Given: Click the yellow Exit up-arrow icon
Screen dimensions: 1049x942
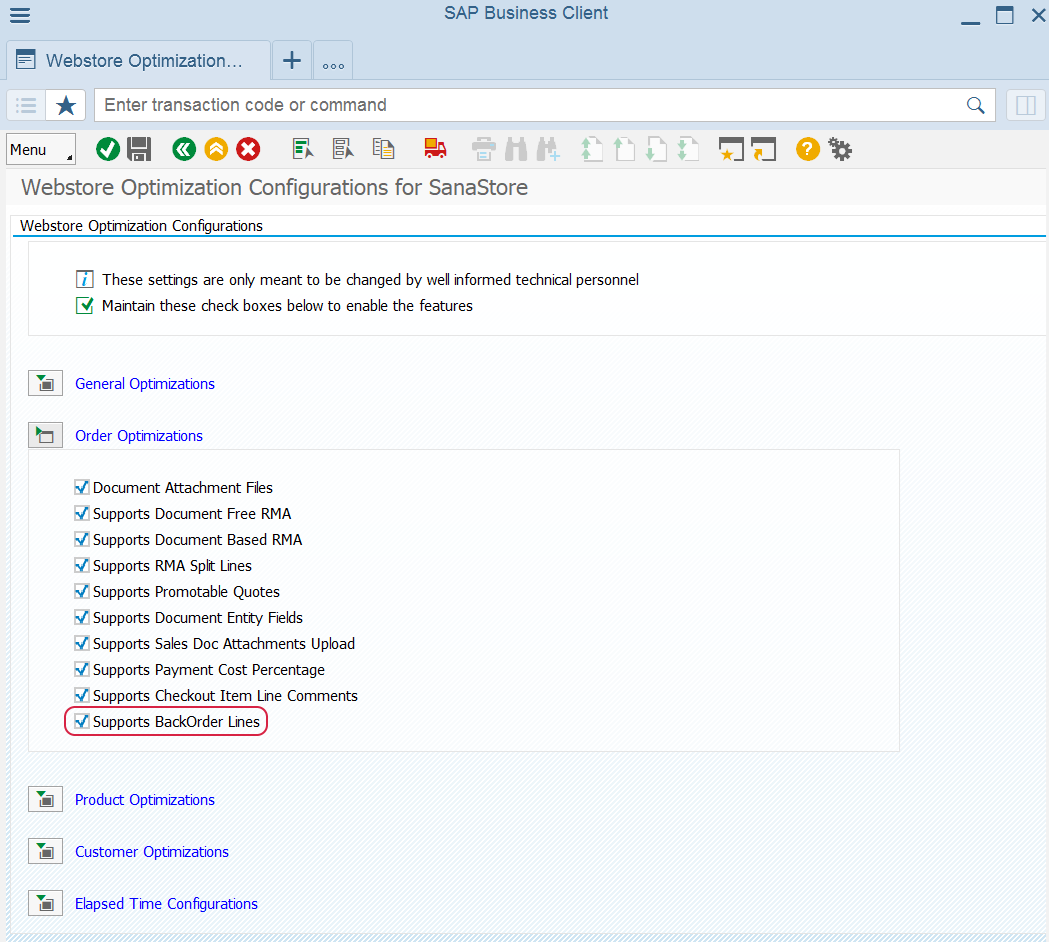Looking at the screenshot, I should tap(216, 149).
